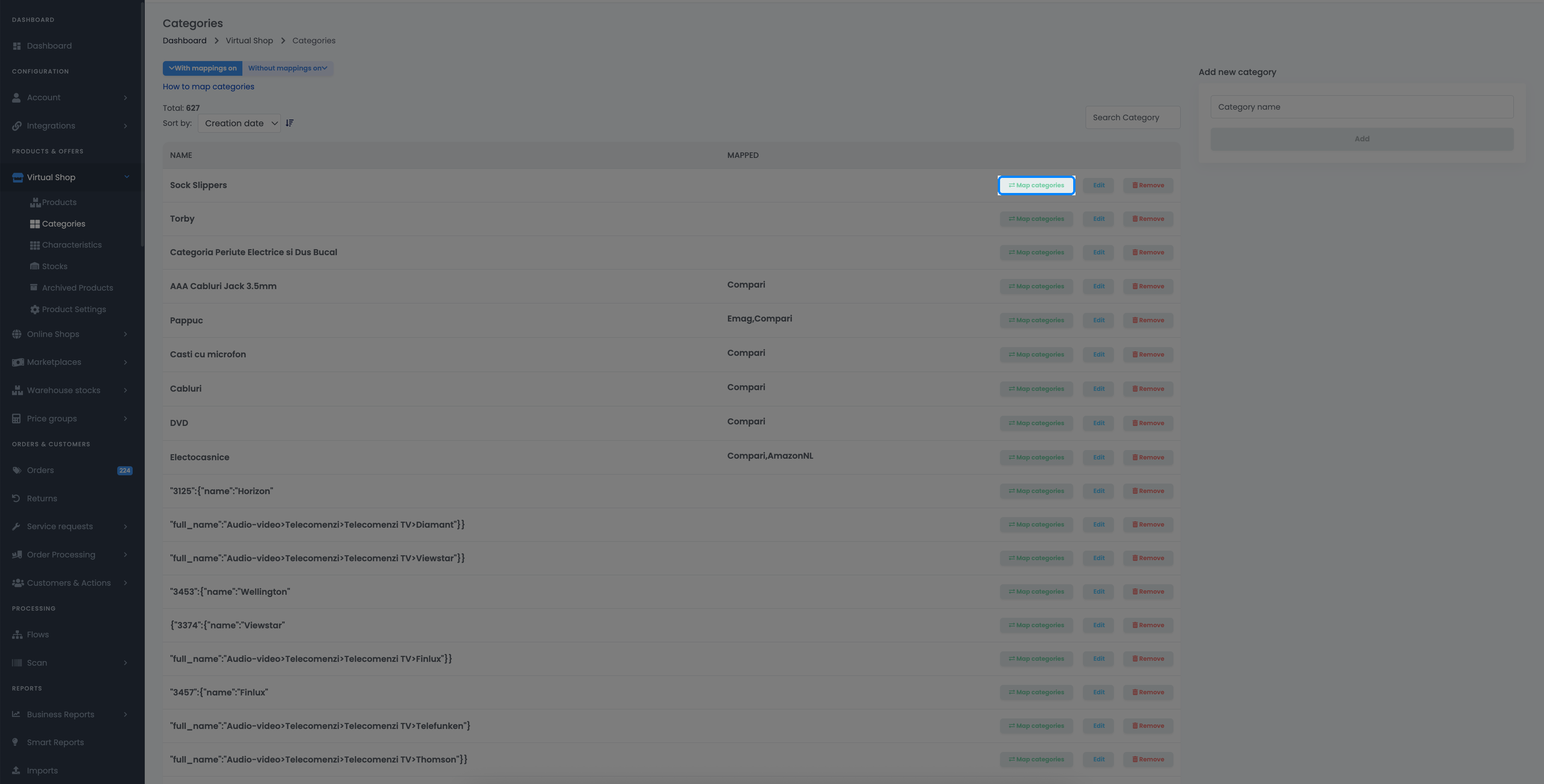Click the Virtual Shop store icon

tap(17, 178)
